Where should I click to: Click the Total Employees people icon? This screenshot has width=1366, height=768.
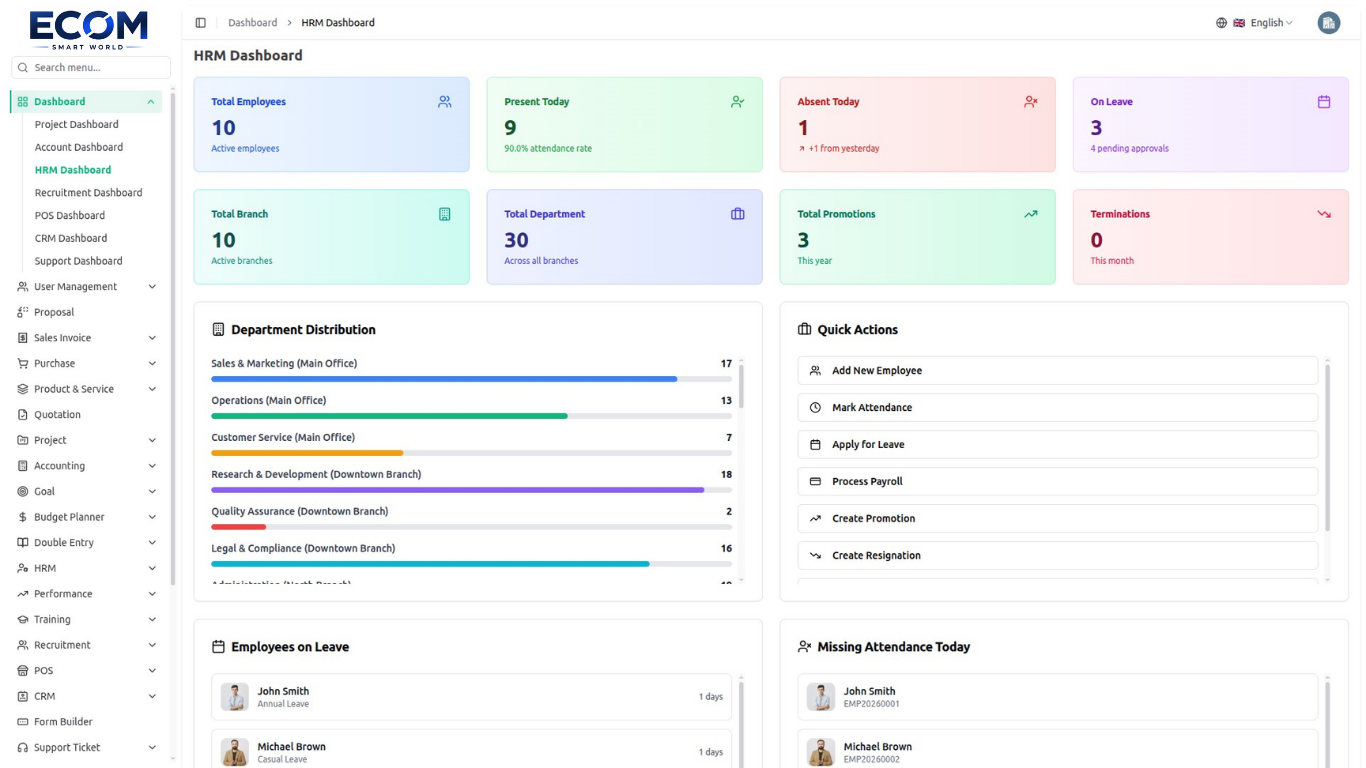(445, 102)
